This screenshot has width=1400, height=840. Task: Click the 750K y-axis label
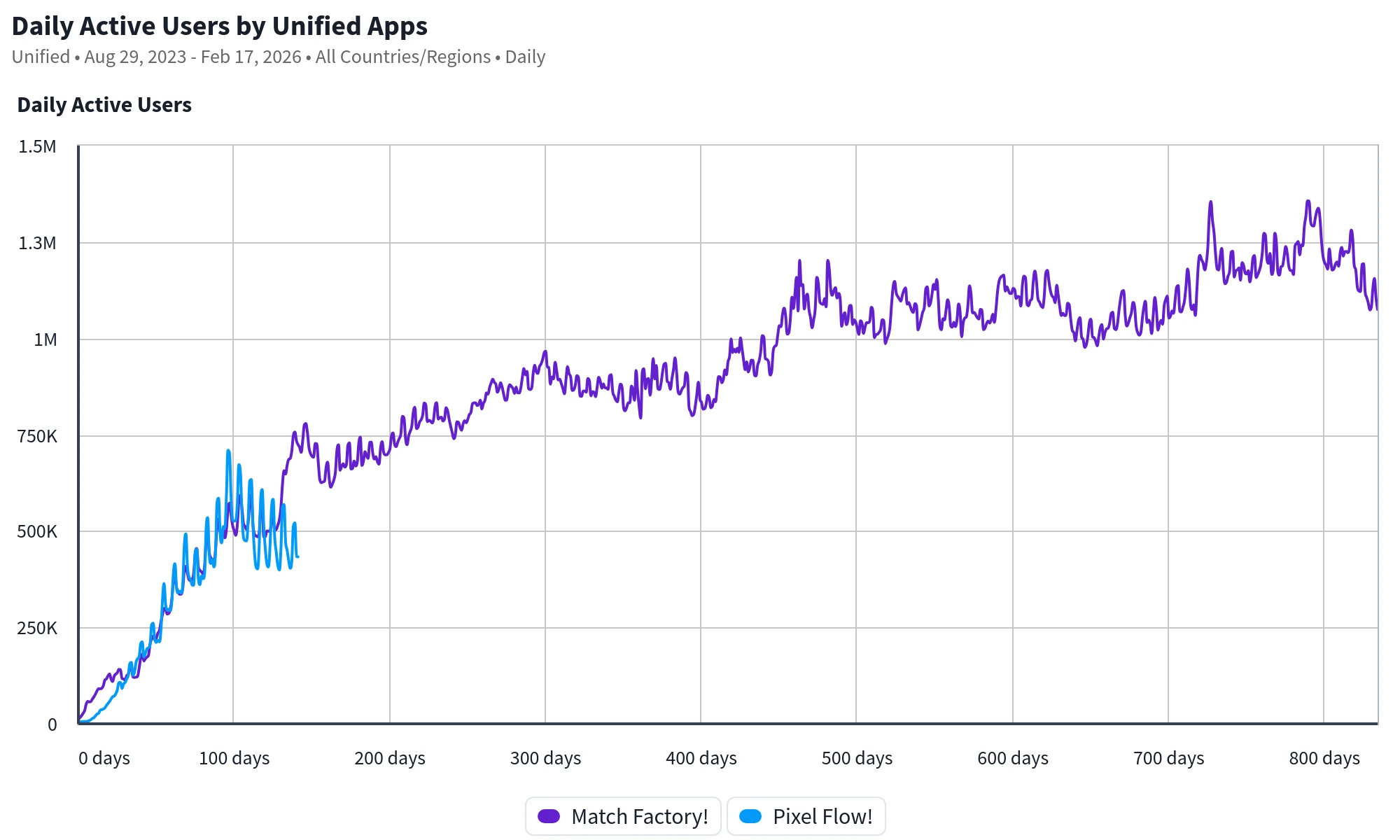tap(38, 437)
